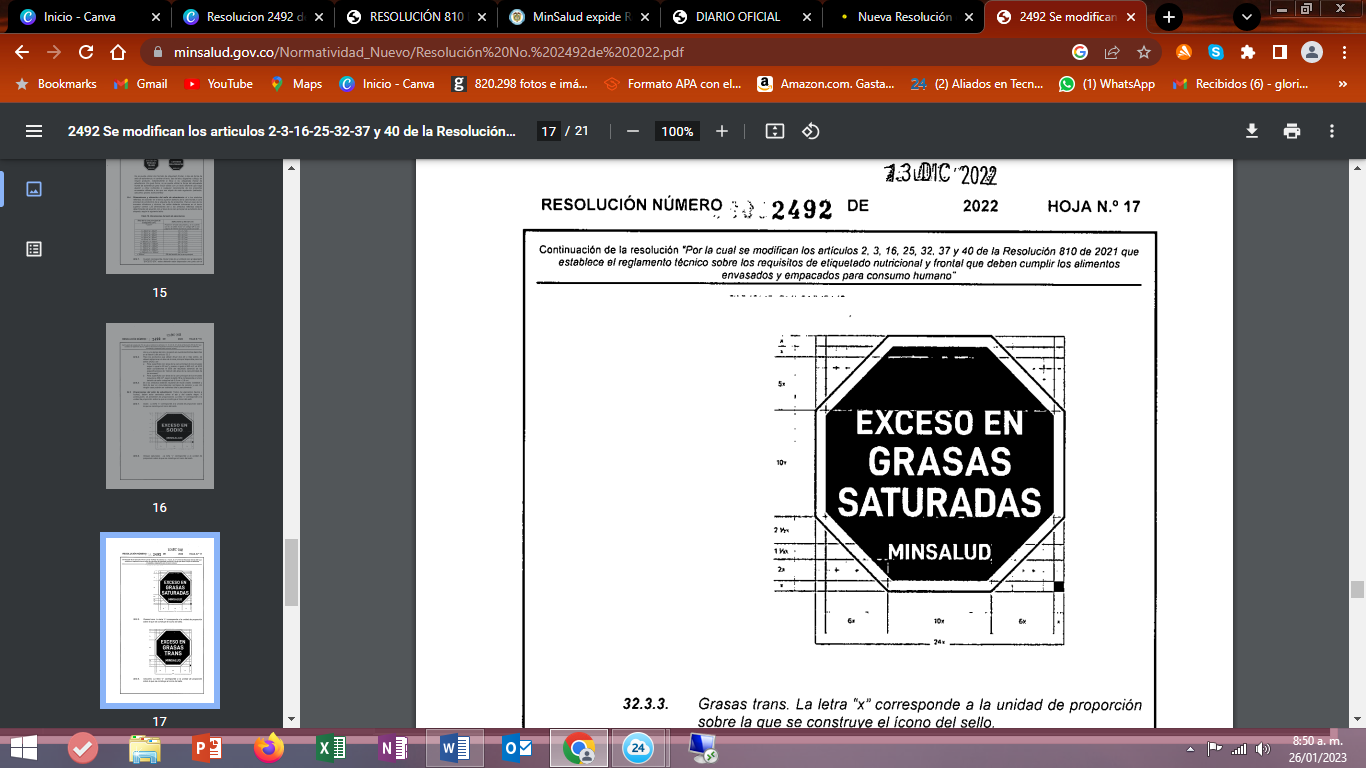
Task: Zoom in with the plus icon
Action: pos(722,131)
